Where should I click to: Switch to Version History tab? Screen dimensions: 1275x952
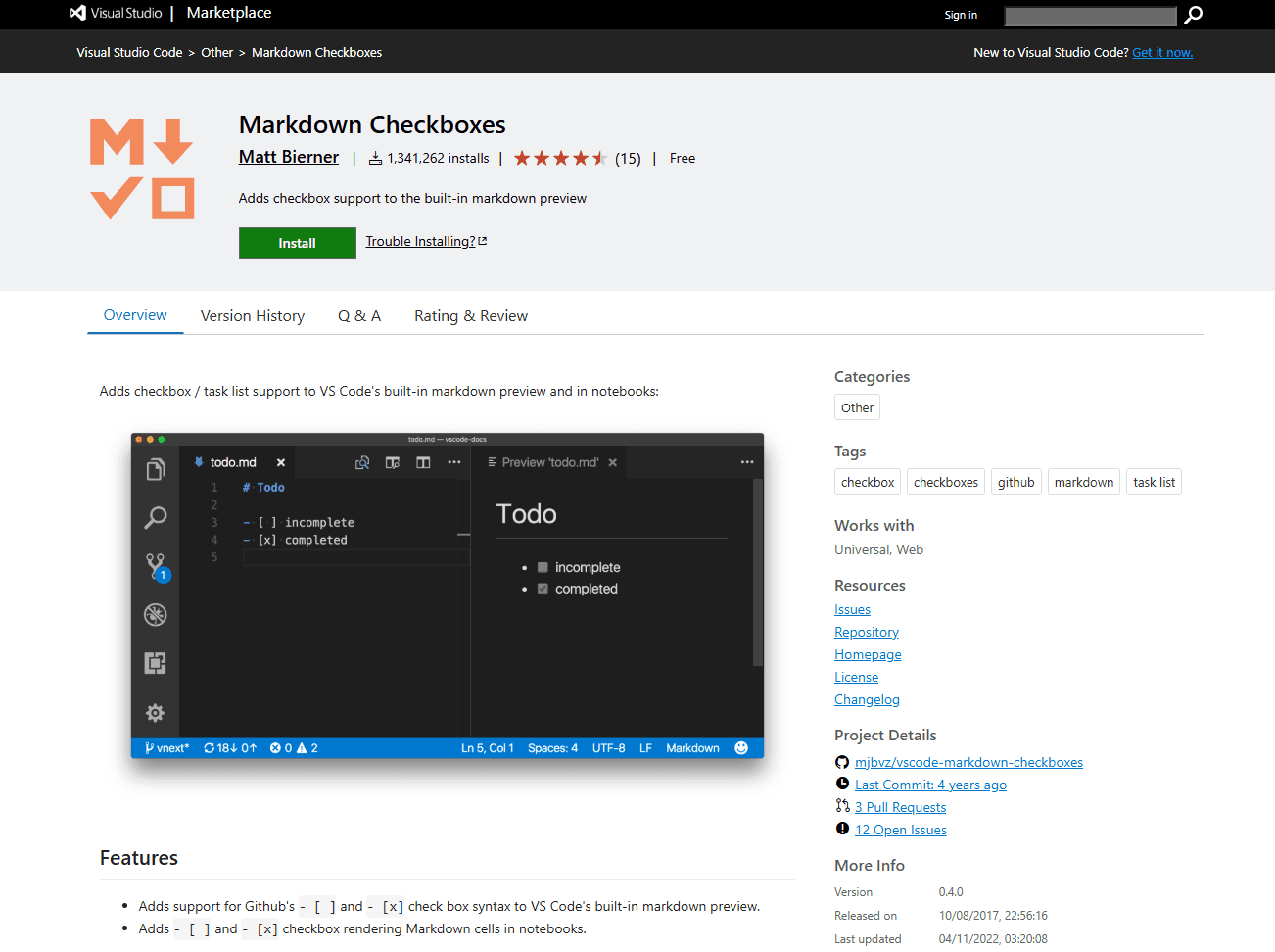253,316
